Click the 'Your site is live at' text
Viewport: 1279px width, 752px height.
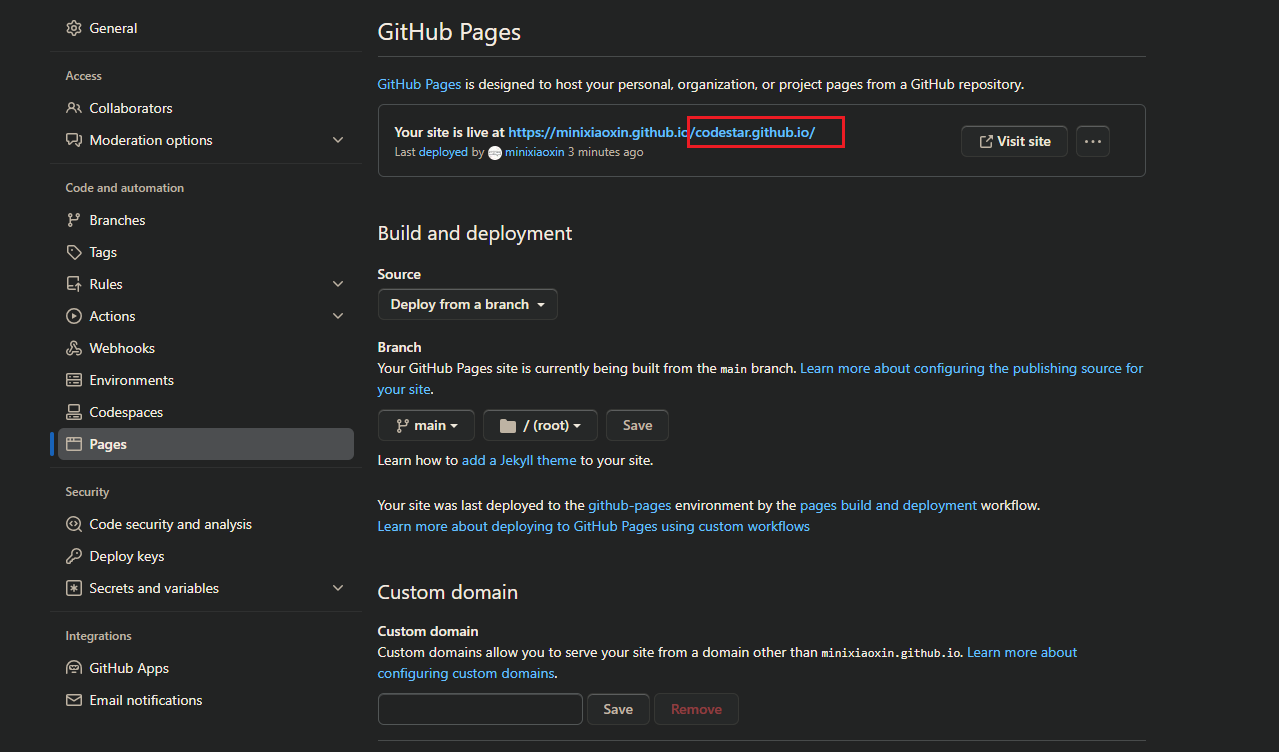click(449, 132)
